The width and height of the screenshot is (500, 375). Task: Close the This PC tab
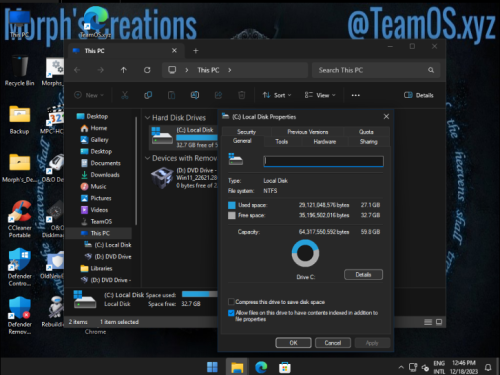click(x=174, y=51)
